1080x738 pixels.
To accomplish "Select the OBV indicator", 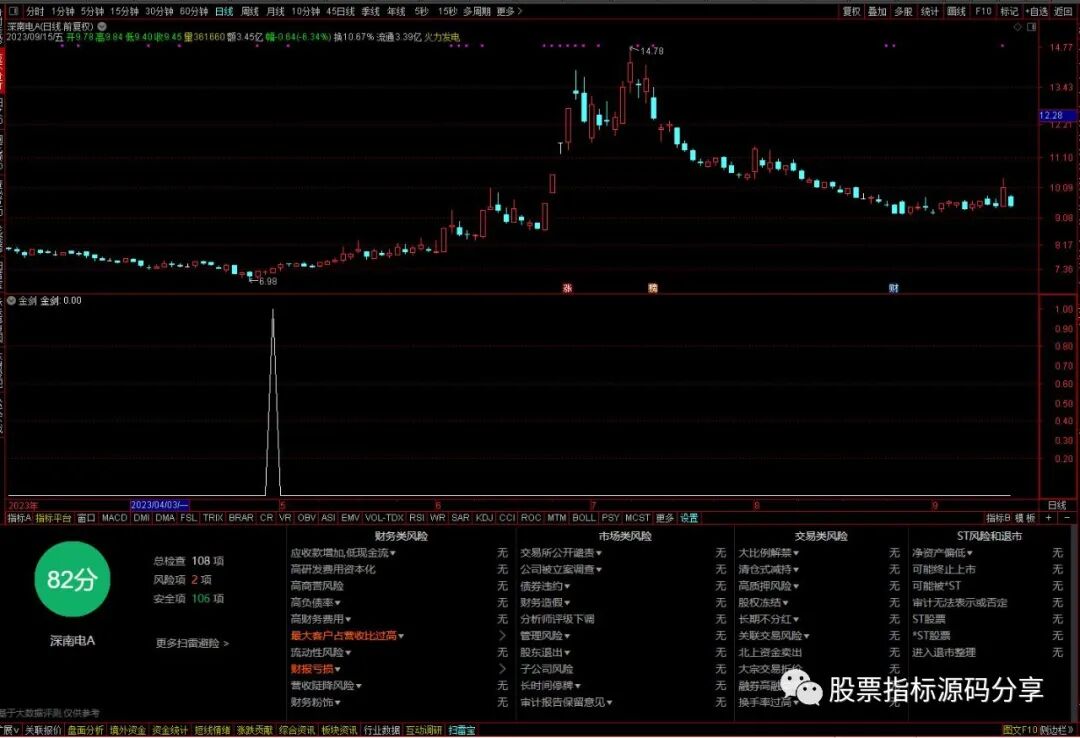I will [307, 517].
